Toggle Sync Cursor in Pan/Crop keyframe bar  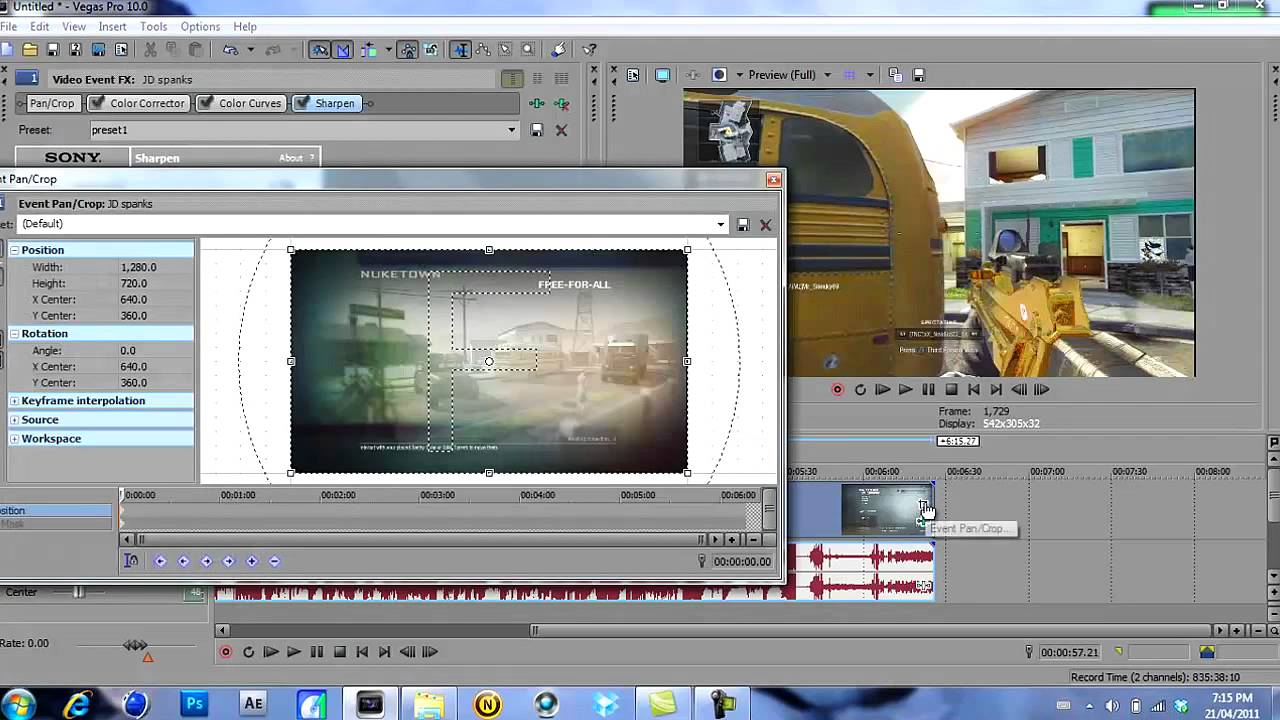131,561
